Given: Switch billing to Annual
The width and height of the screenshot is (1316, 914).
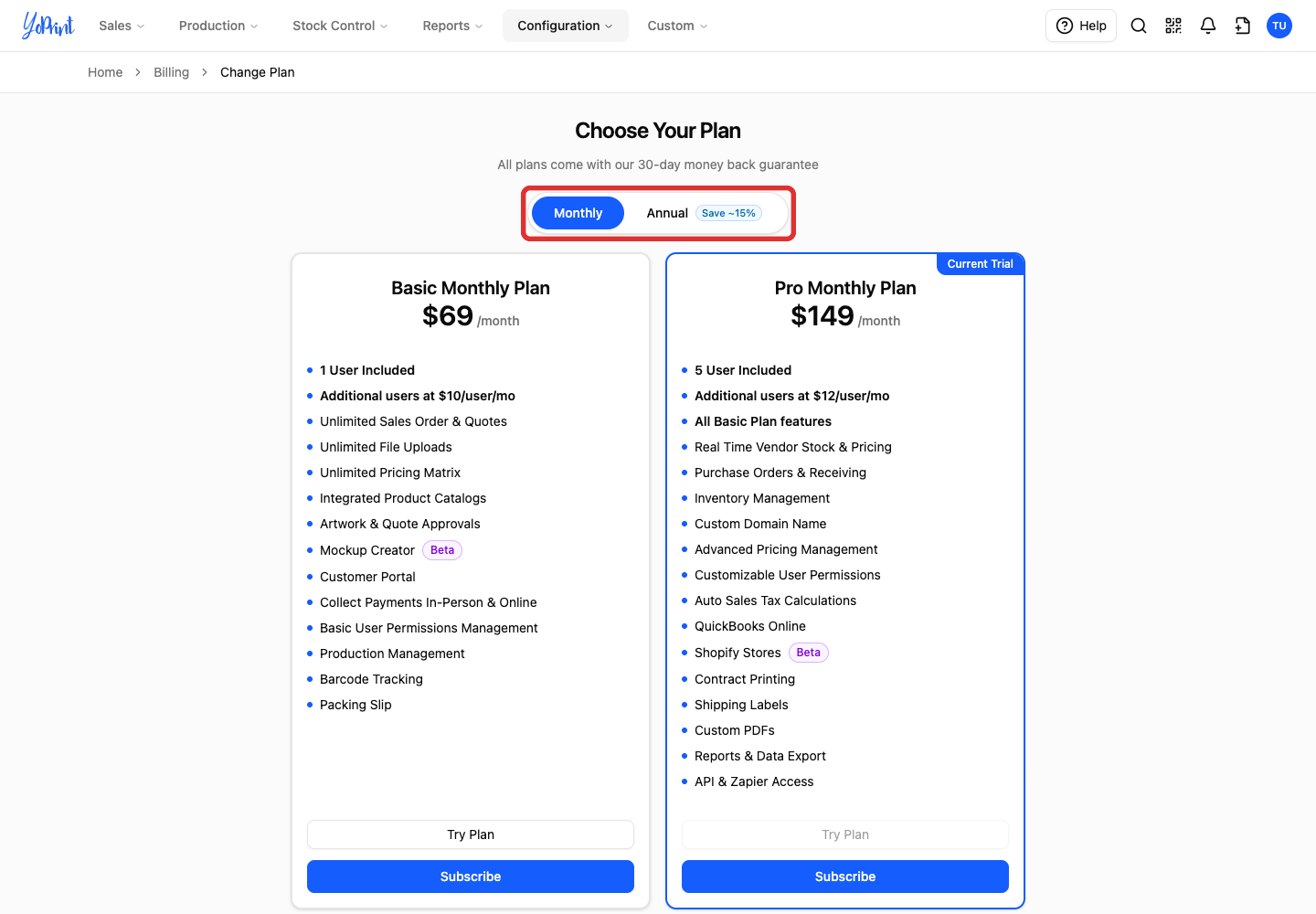Looking at the screenshot, I should pyautogui.click(x=704, y=213).
